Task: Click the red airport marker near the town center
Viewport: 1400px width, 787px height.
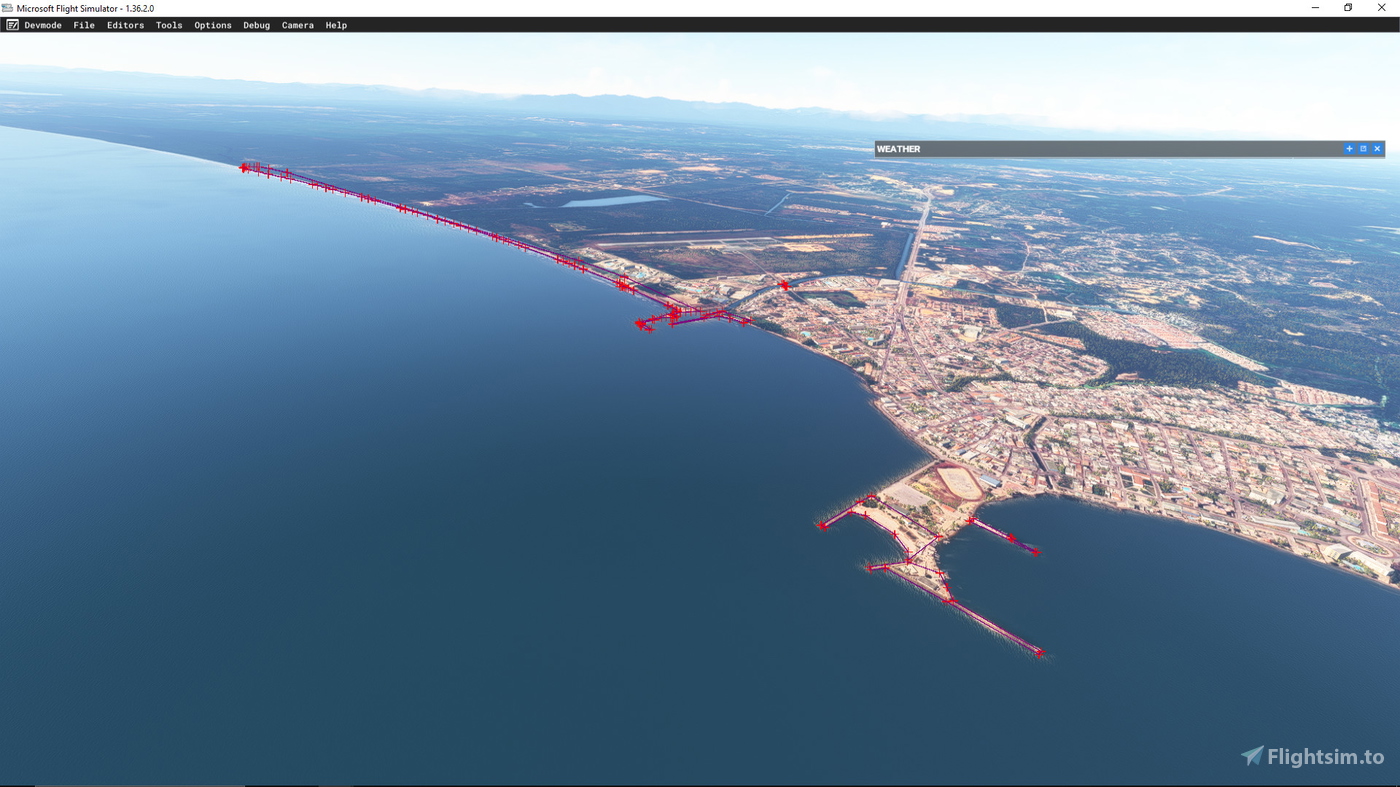Action: click(x=783, y=283)
